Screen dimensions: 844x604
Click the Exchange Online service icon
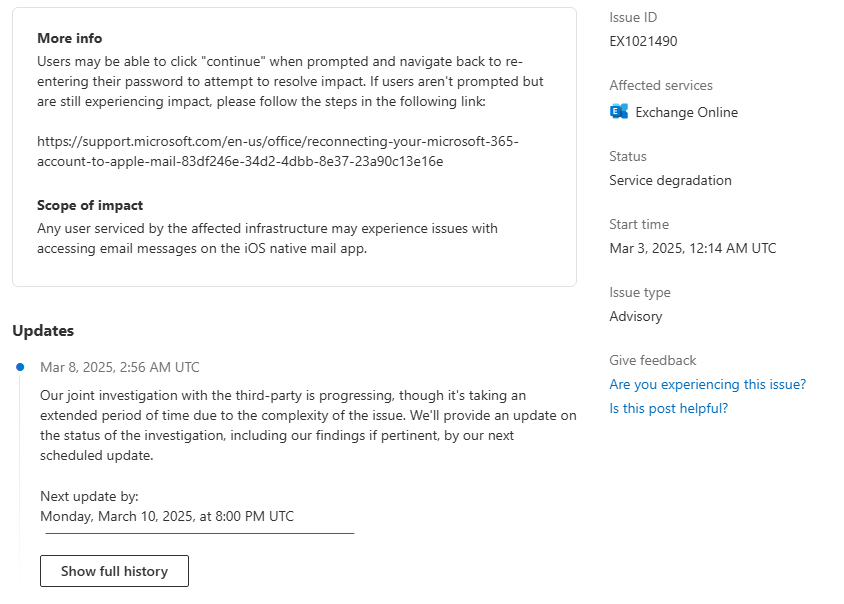pyautogui.click(x=619, y=112)
